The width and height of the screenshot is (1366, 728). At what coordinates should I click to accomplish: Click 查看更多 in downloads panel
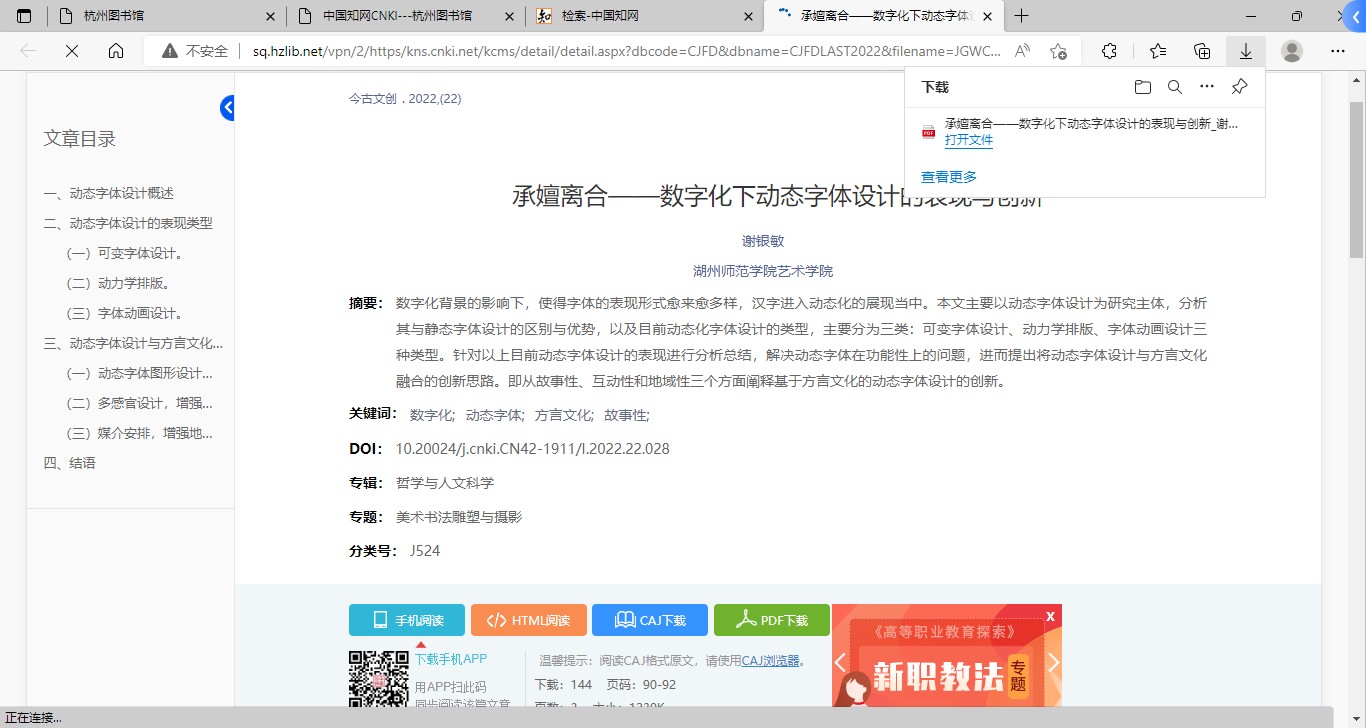click(x=949, y=177)
